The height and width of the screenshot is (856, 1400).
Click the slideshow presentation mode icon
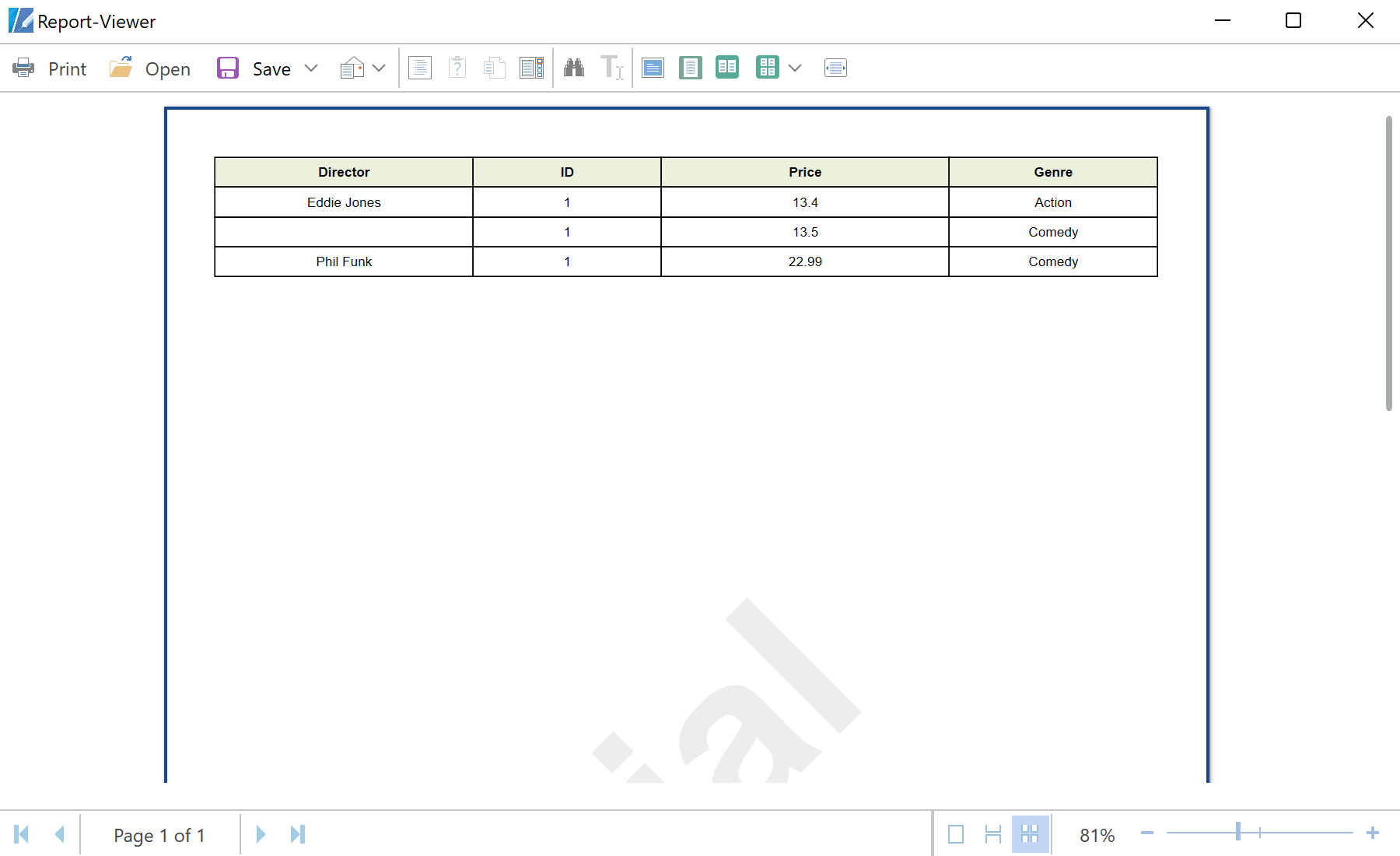835,68
